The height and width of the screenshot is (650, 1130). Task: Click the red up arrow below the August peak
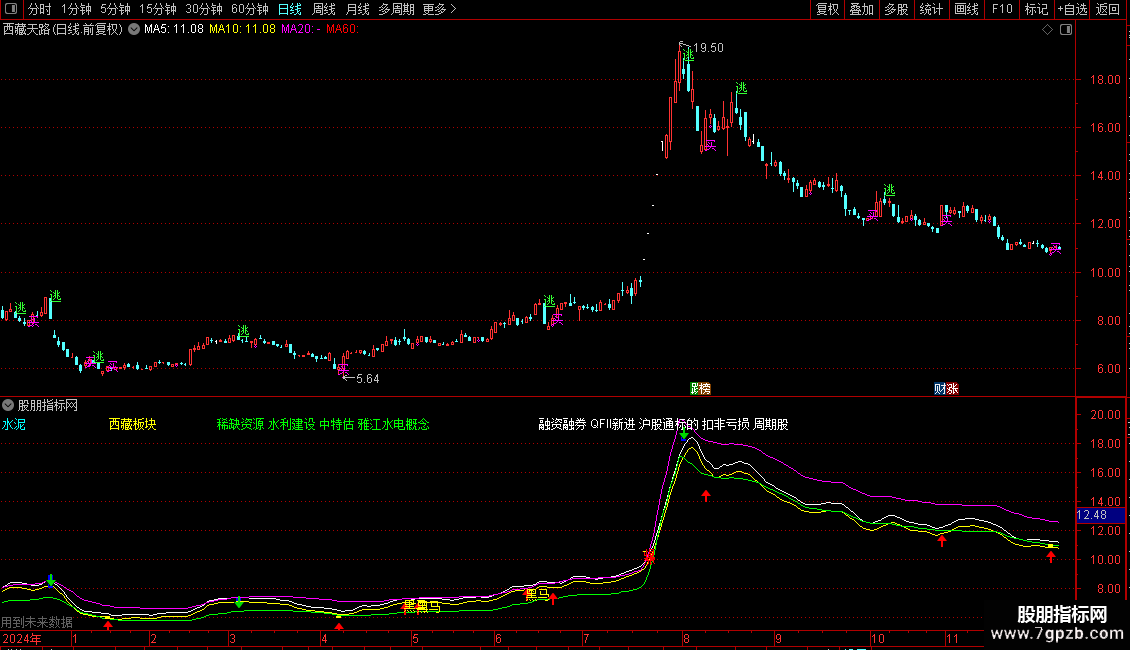[x=706, y=496]
